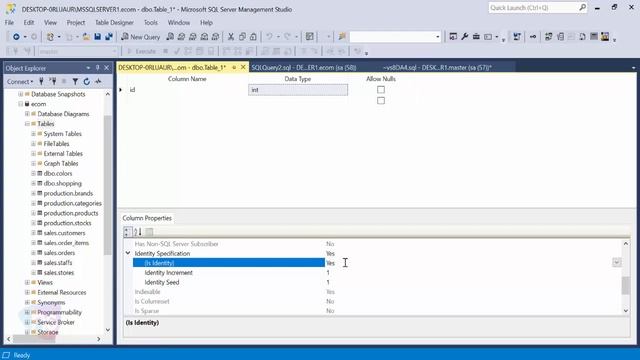
Task: Expand the Views folder node
Action: point(27,282)
